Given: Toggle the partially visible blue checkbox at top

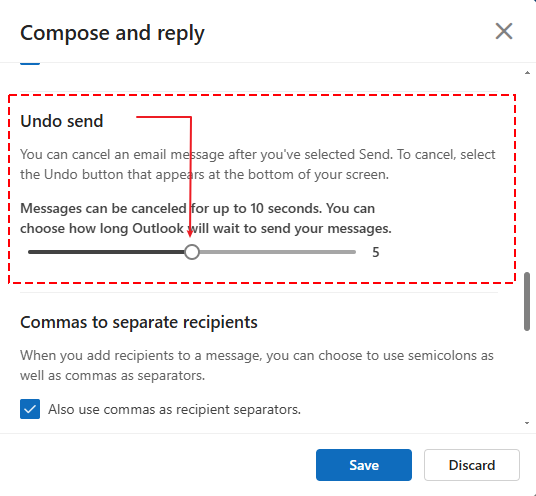Looking at the screenshot, I should (x=30, y=63).
